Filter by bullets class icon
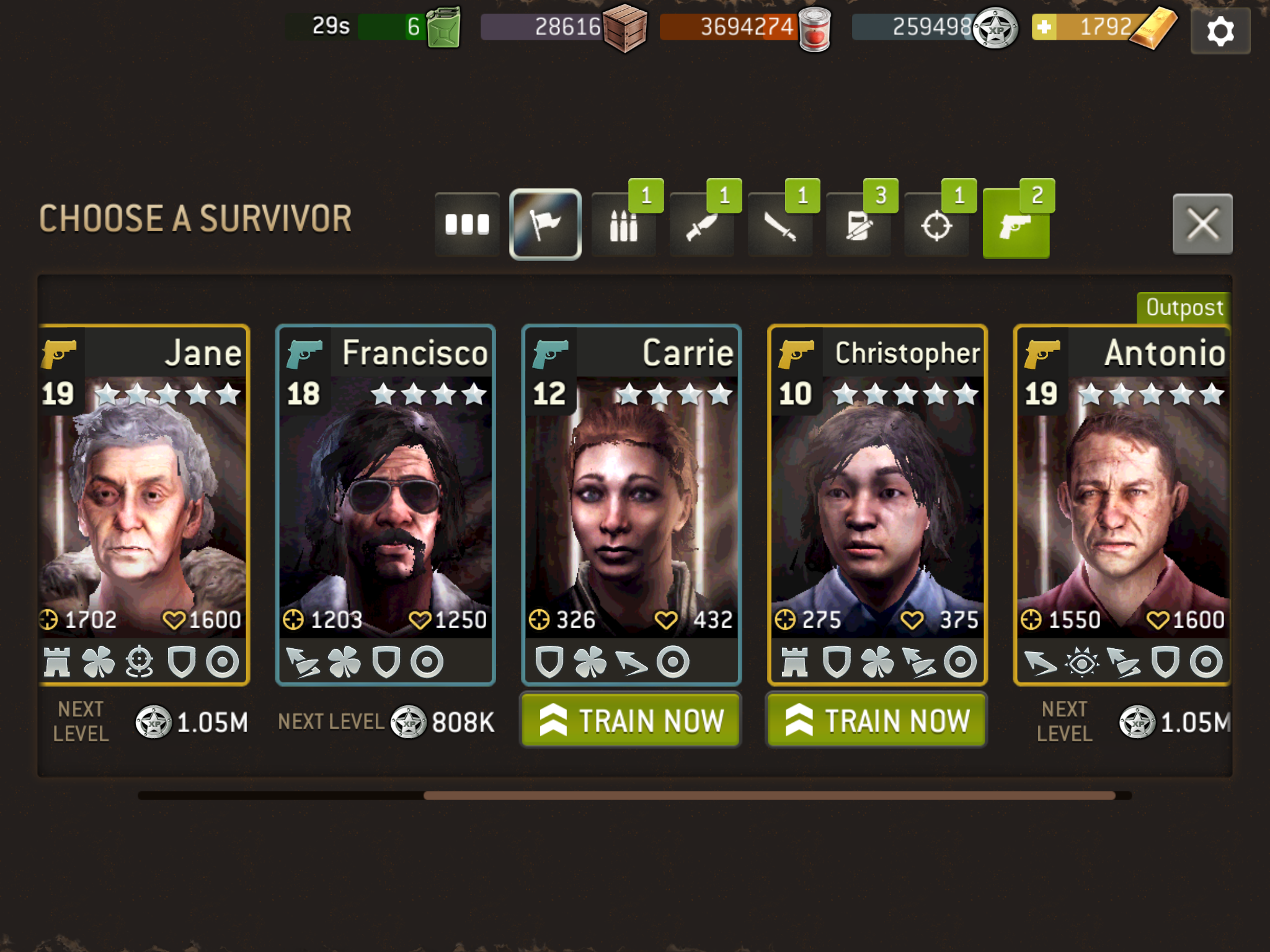The height and width of the screenshot is (952, 1270). tap(624, 224)
